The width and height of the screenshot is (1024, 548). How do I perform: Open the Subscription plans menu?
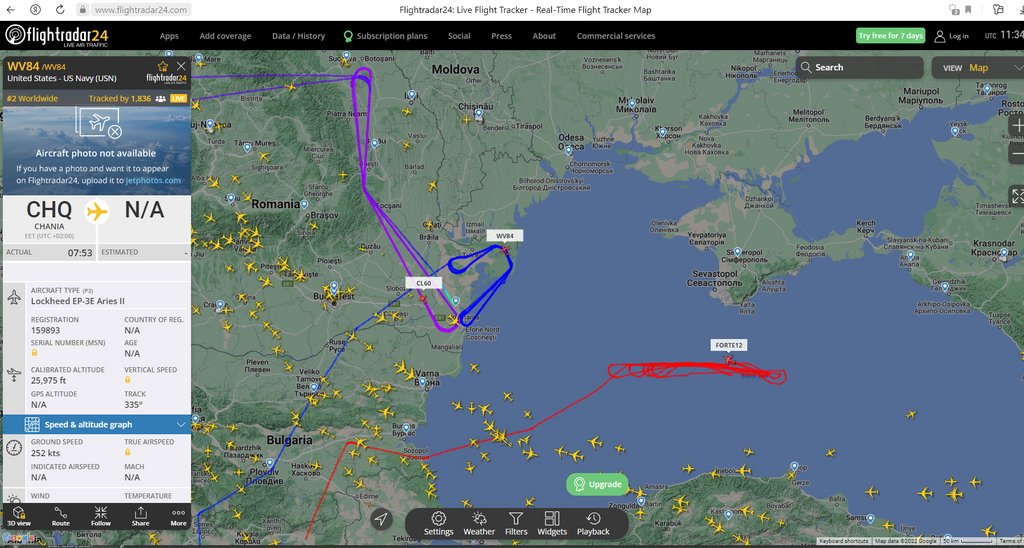pyautogui.click(x=385, y=36)
